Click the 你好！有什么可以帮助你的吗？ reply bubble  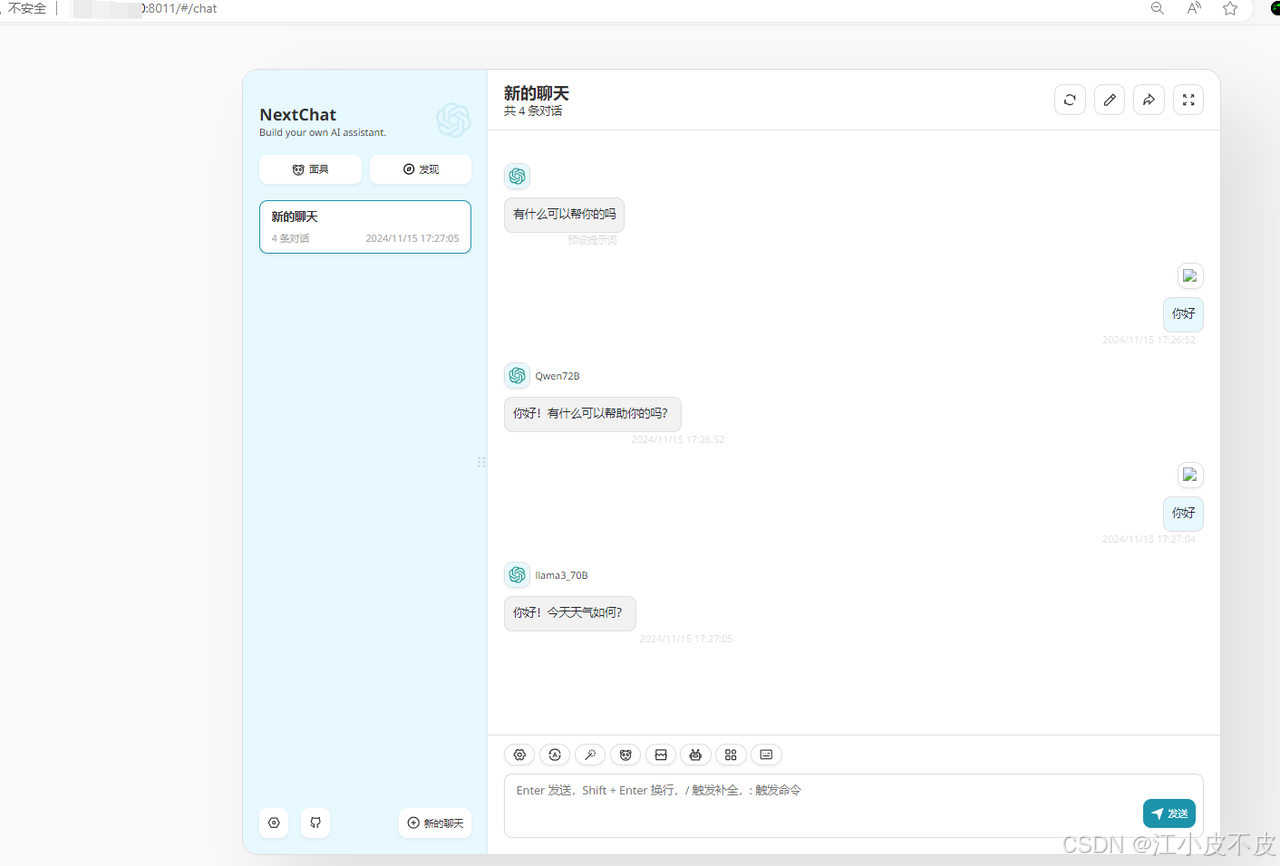coord(593,414)
